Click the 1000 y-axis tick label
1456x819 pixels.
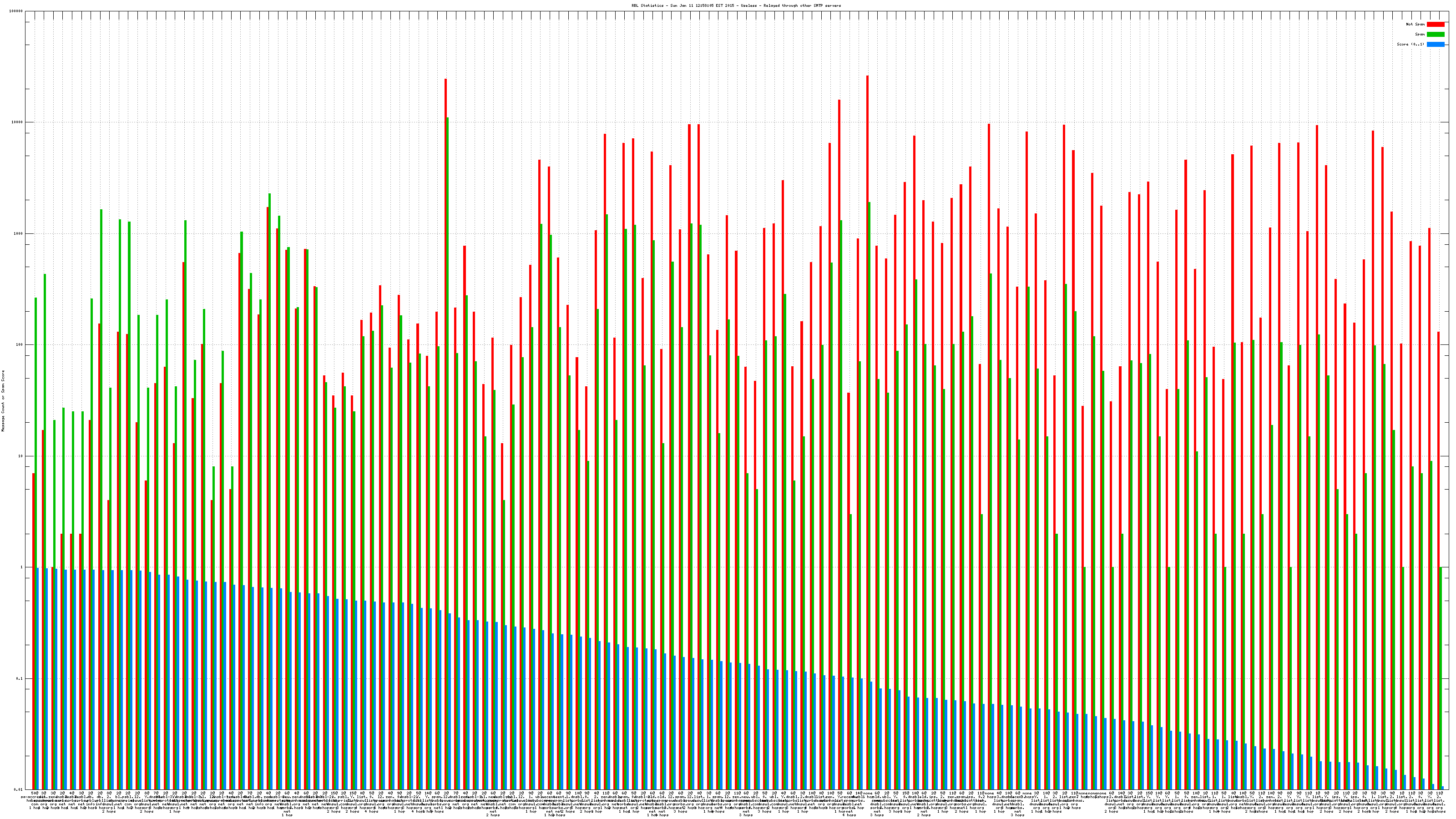click(19, 233)
